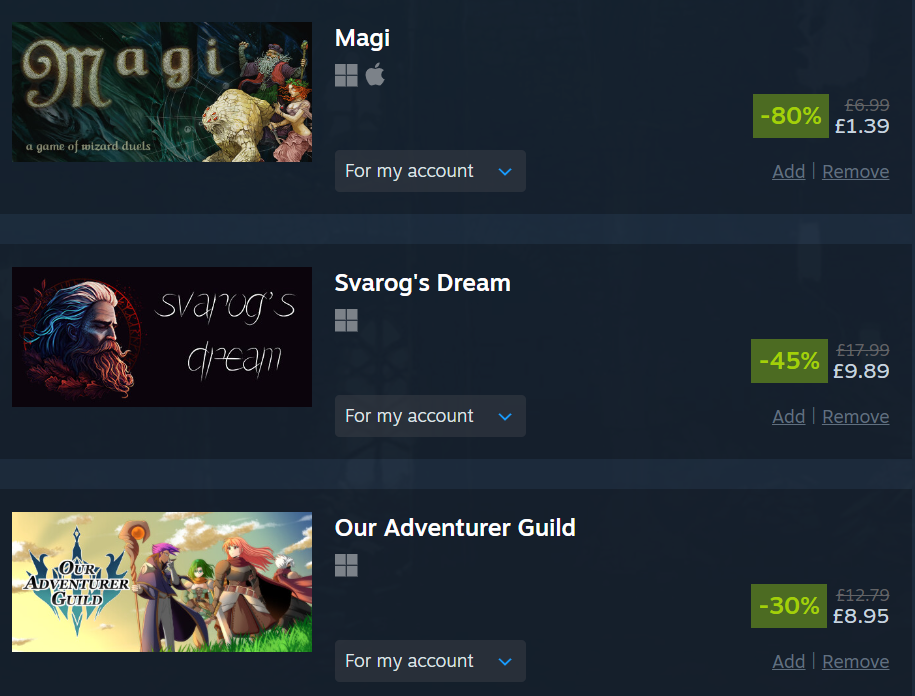
Task: Click the Apple macOS icon under Magi
Action: point(375,74)
